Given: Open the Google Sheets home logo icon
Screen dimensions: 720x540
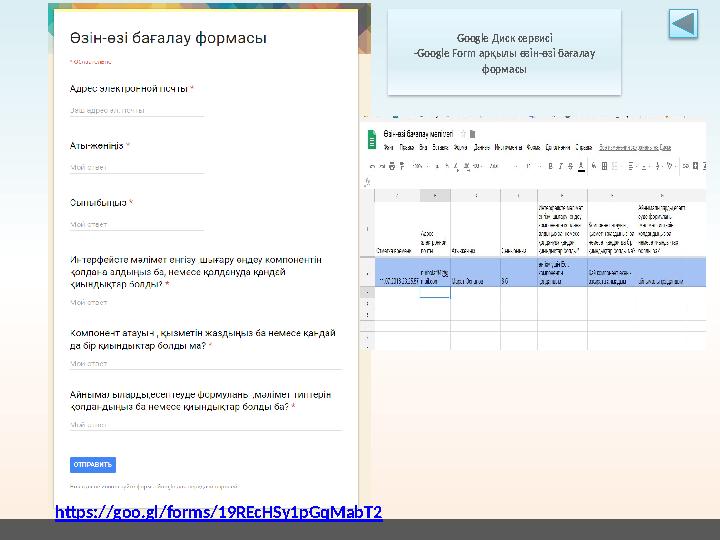Looking at the screenshot, I should (x=372, y=139).
